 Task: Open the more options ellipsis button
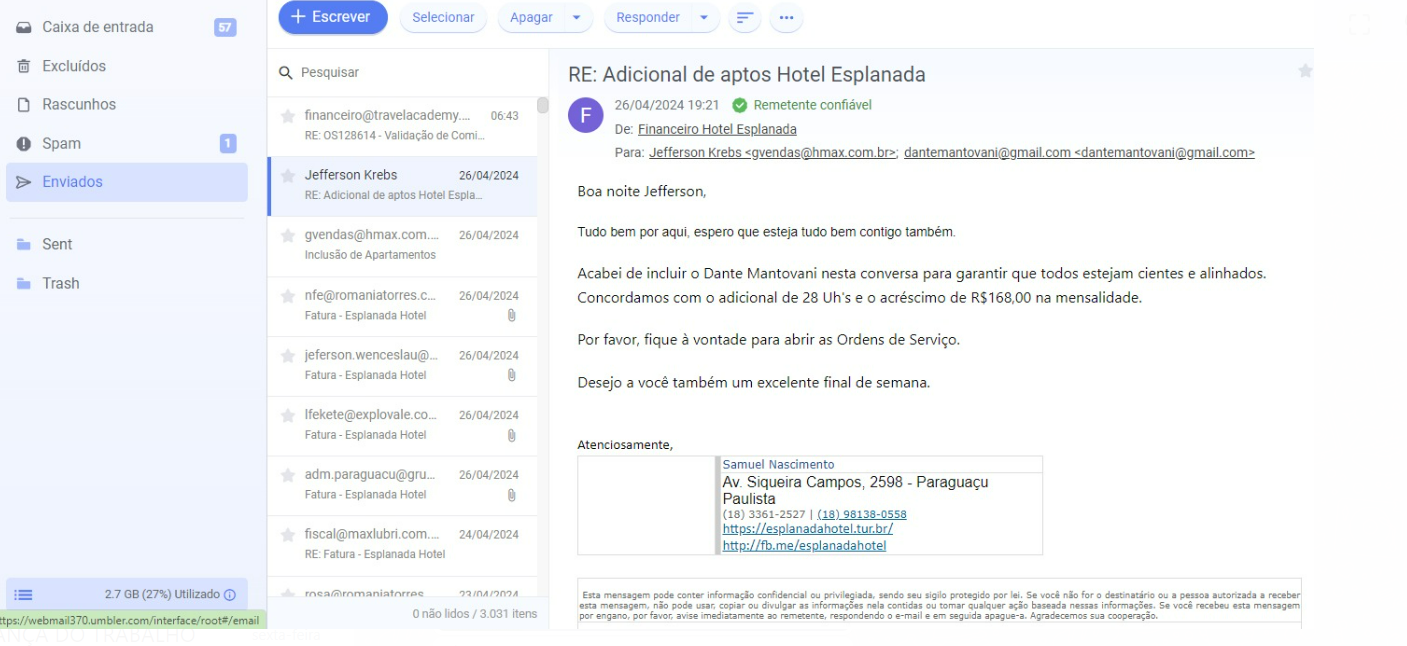coord(786,18)
